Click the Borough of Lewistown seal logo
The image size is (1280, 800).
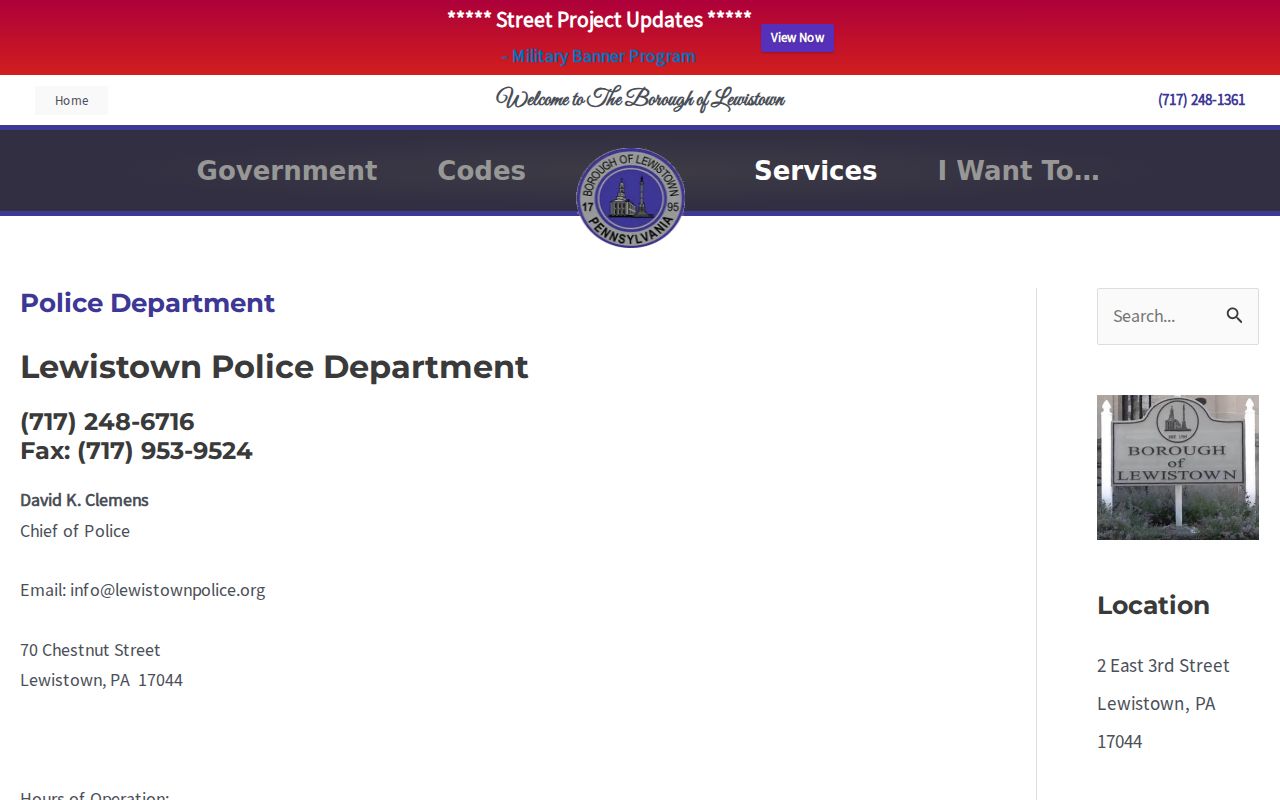(630, 198)
